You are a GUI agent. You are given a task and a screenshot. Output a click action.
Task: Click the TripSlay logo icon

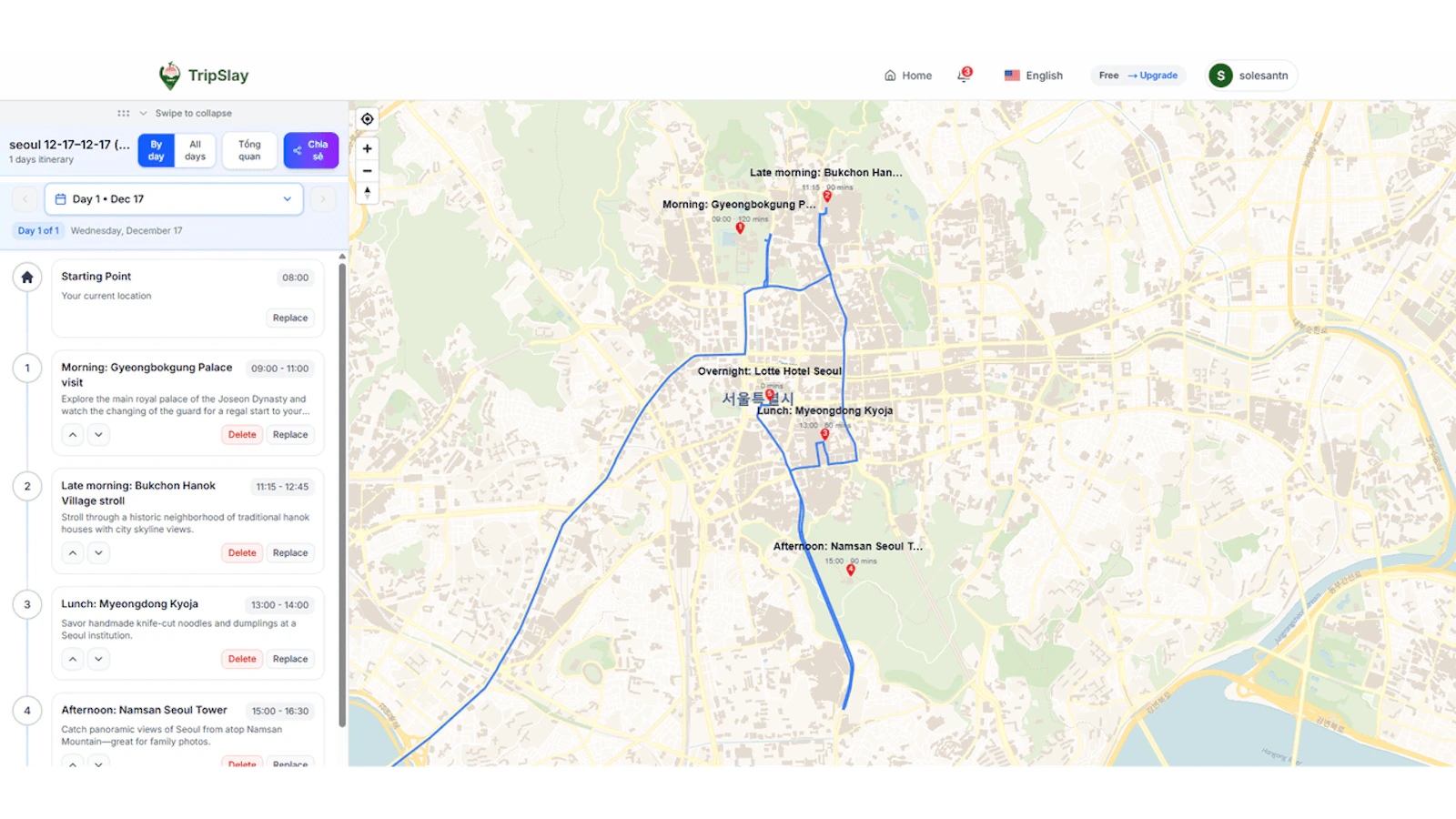tap(169, 76)
